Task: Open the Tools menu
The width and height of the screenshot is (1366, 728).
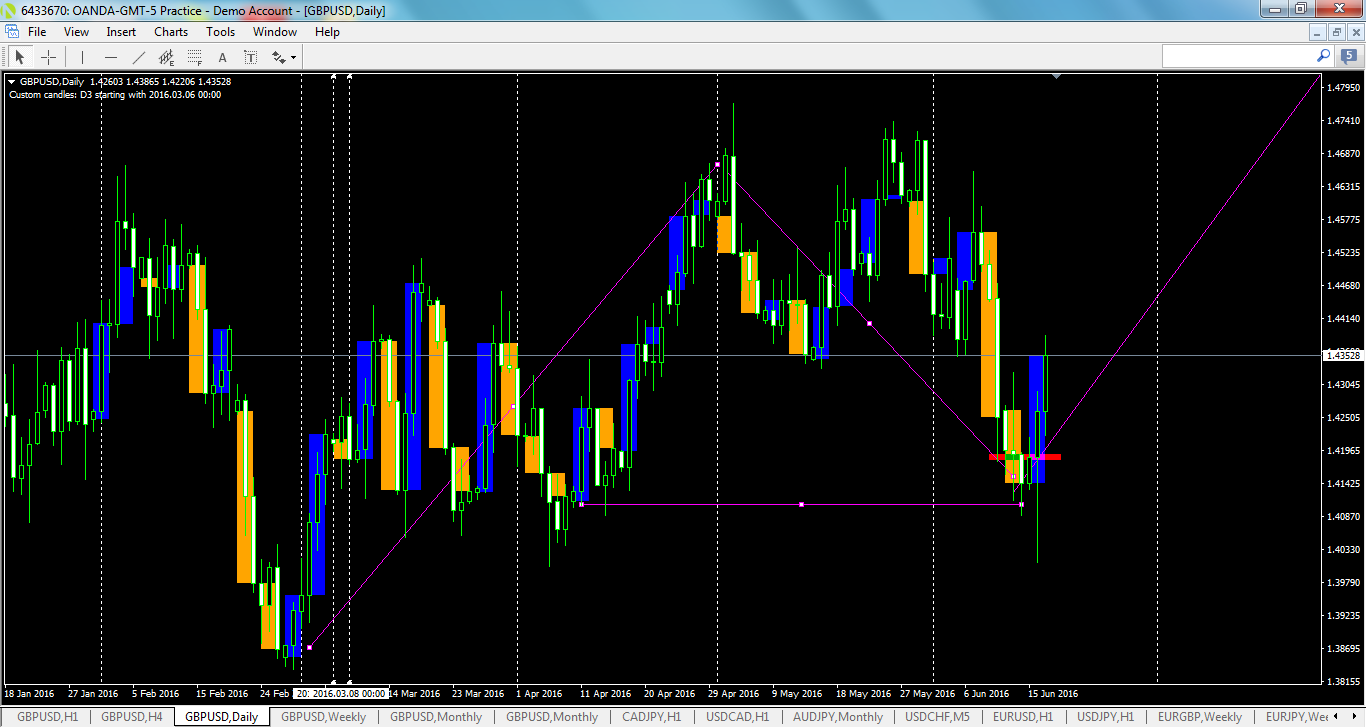Action: [220, 31]
